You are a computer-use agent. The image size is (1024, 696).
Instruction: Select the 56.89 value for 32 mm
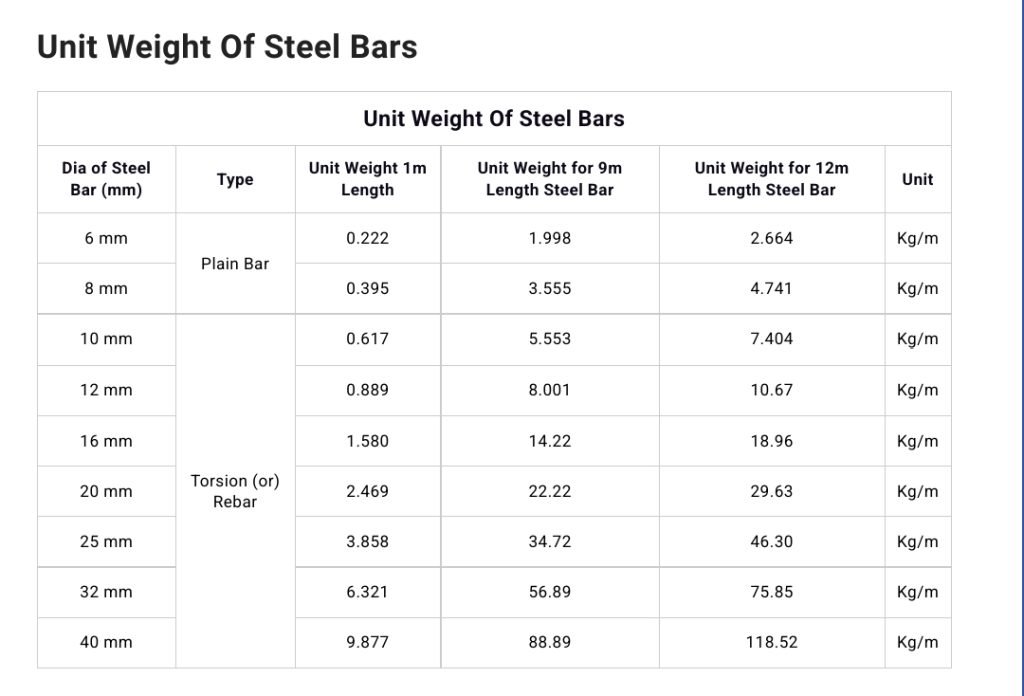point(550,592)
